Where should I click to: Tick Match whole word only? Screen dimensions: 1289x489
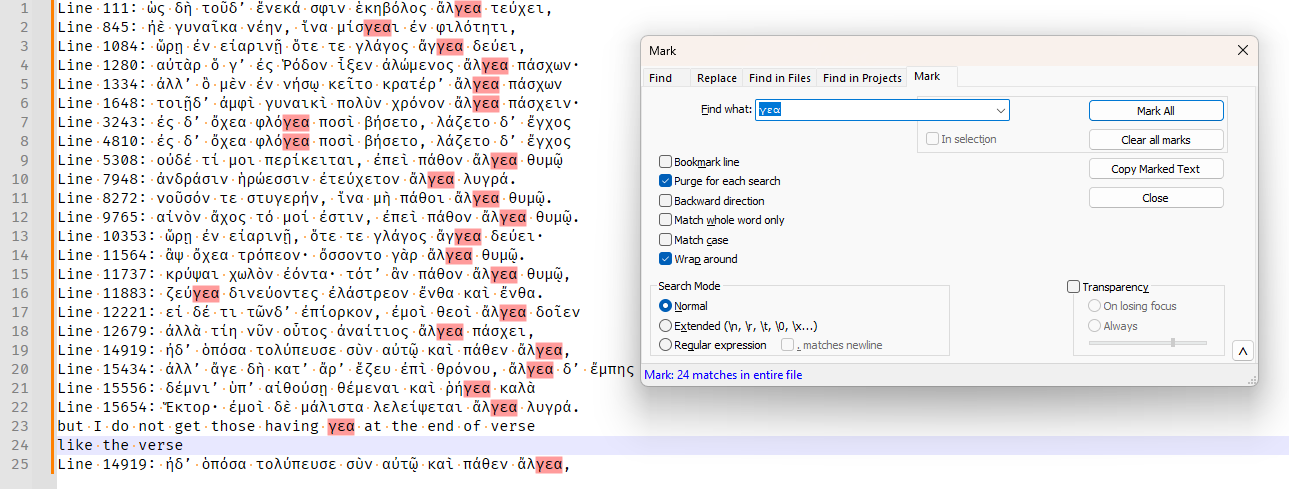(666, 220)
